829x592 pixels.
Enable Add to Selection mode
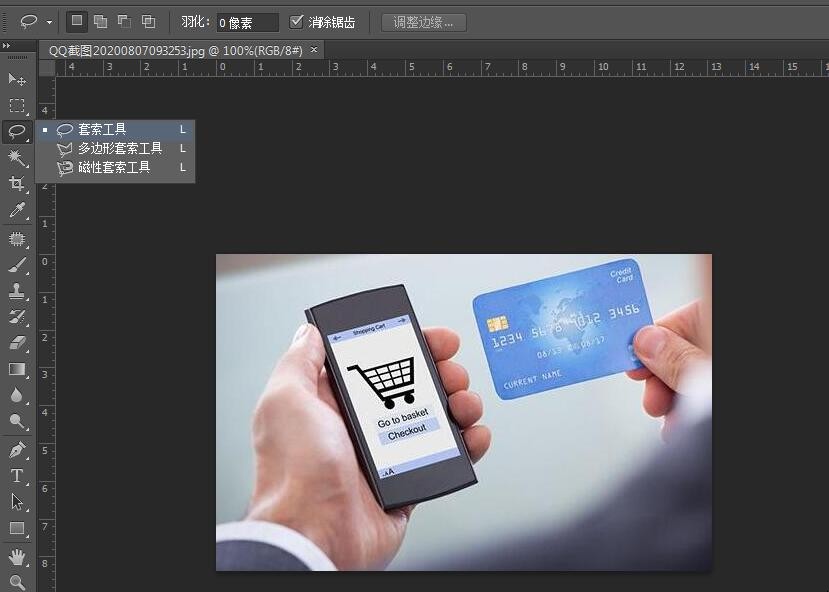[100, 21]
